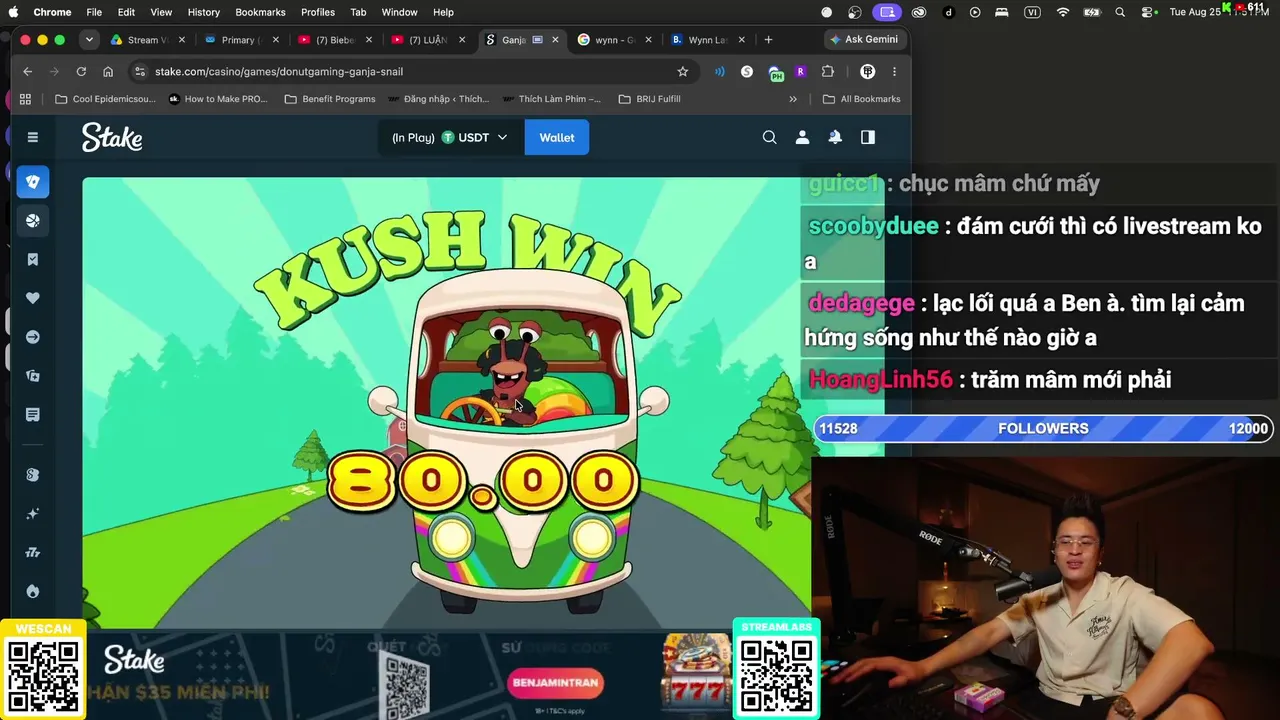
Task: Open the cards-plus icon in Stake sidebar
Action: tap(33, 376)
